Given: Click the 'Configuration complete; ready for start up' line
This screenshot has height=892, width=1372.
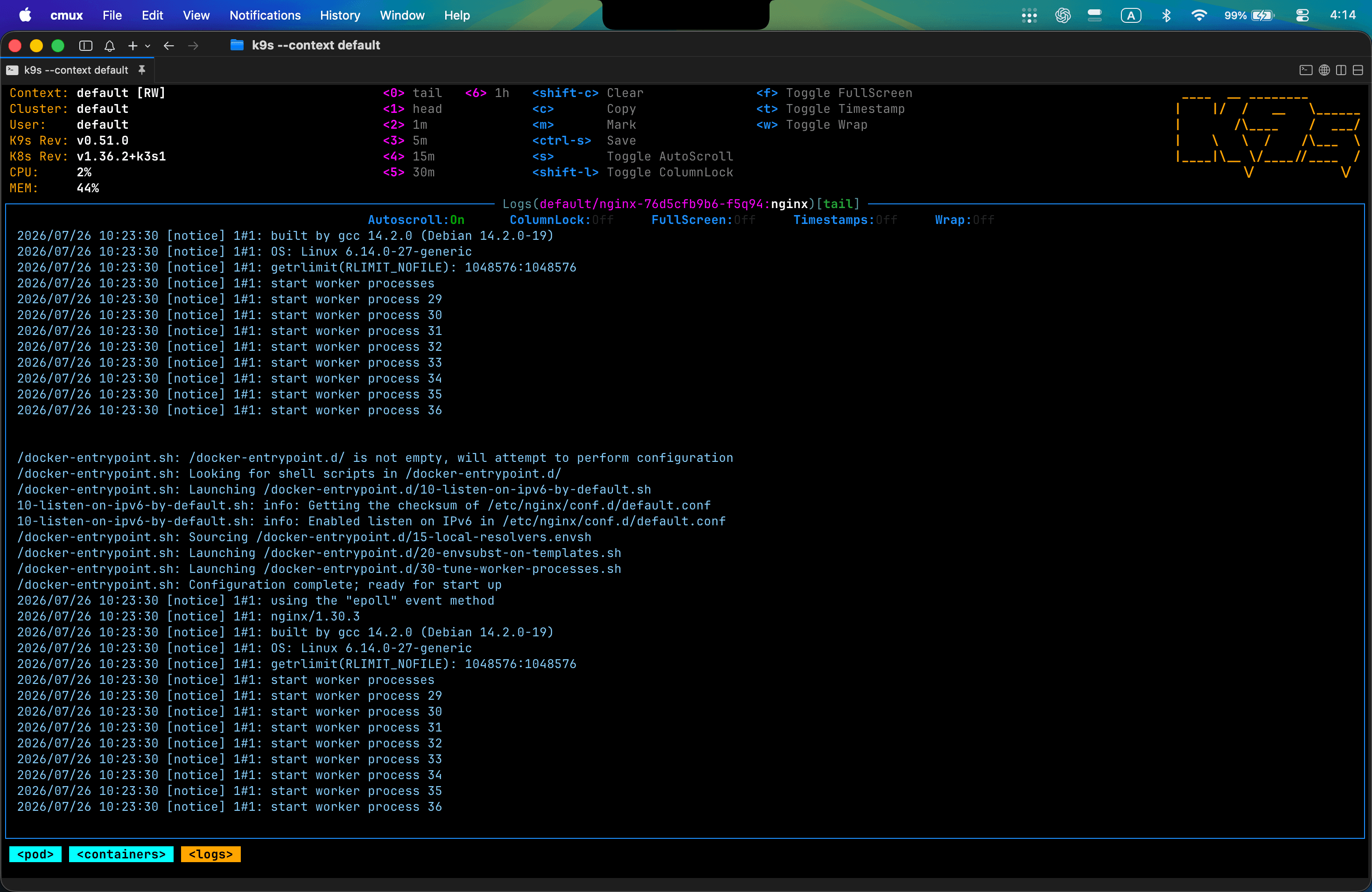Looking at the screenshot, I should [x=259, y=584].
